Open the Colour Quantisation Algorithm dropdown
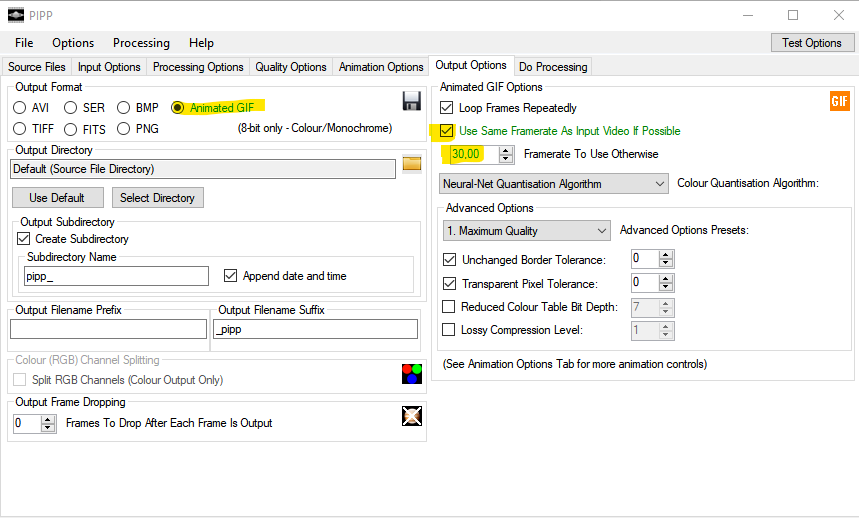Screen dimensions: 859x518 (554, 184)
